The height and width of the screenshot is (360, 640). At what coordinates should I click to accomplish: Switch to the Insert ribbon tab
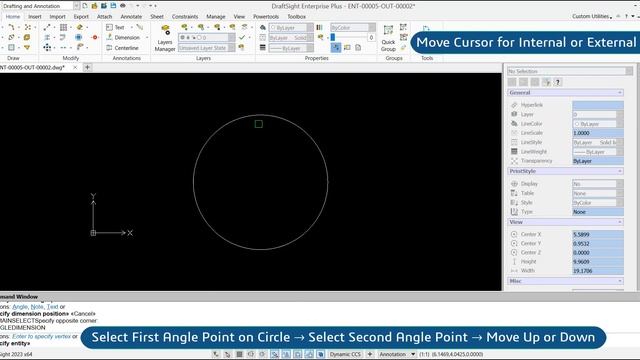pyautogui.click(x=35, y=17)
